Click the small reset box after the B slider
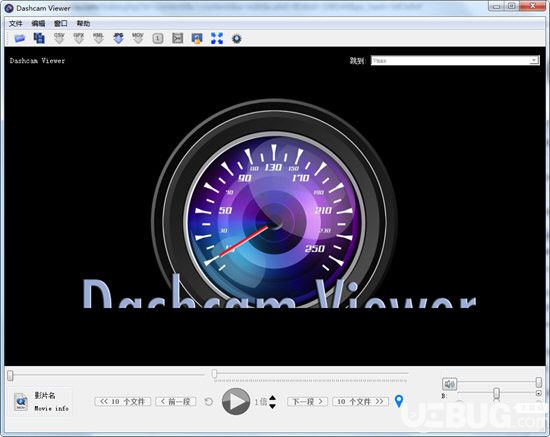Screen dimensions: 550x437 pos(539,393)
